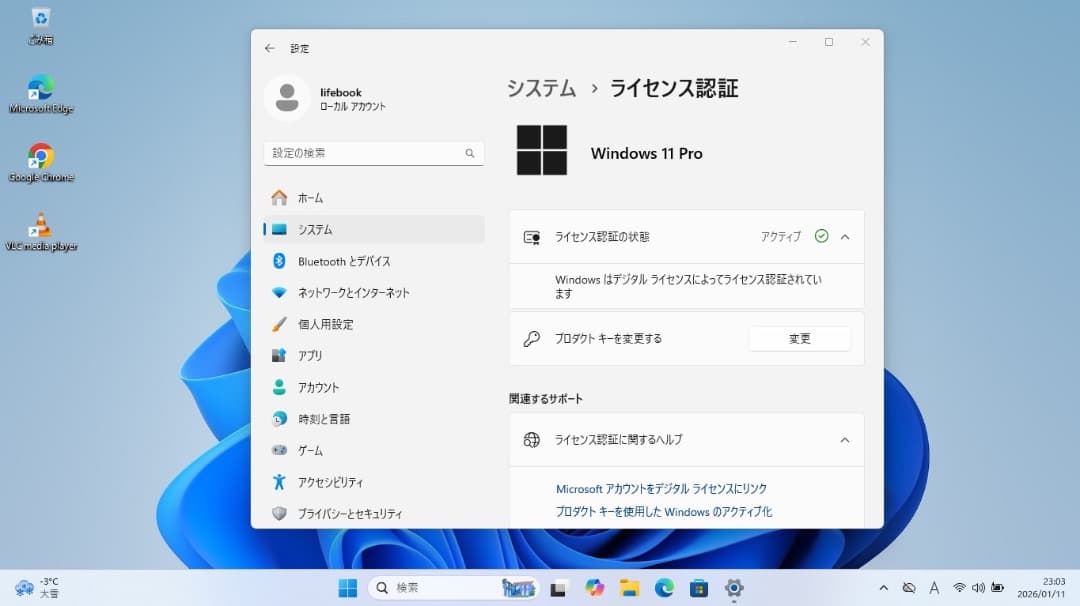Click the Windows 11 Pro logo

click(x=540, y=151)
